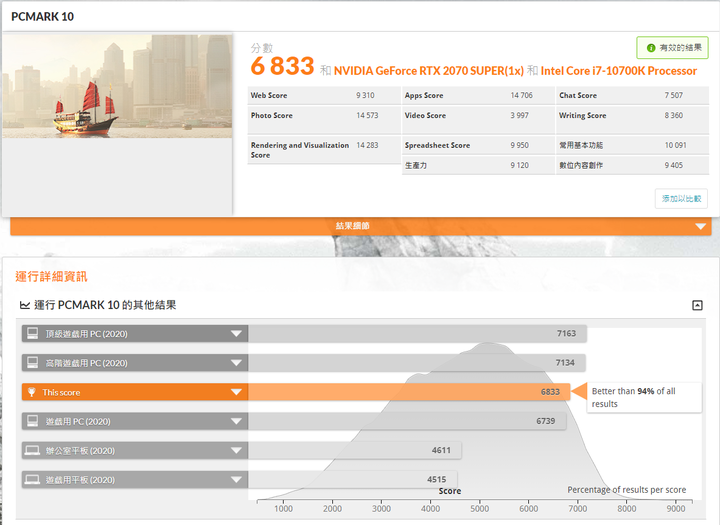
Task: Click the 1000 tick label on score axis
Action: click(x=283, y=509)
